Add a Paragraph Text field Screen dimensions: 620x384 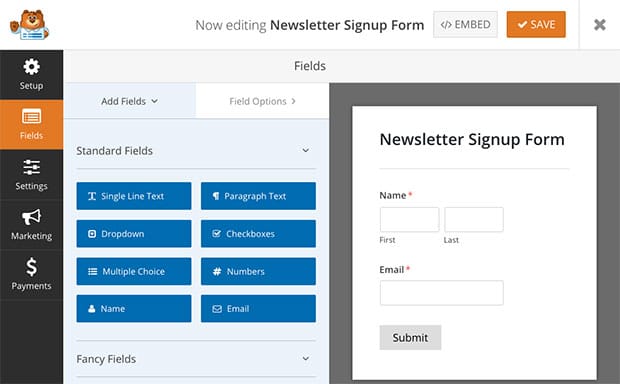coord(258,196)
